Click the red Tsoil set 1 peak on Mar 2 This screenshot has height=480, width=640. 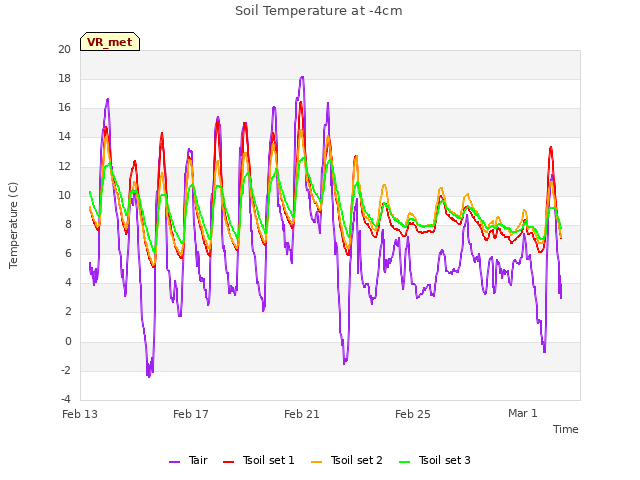pos(551,147)
